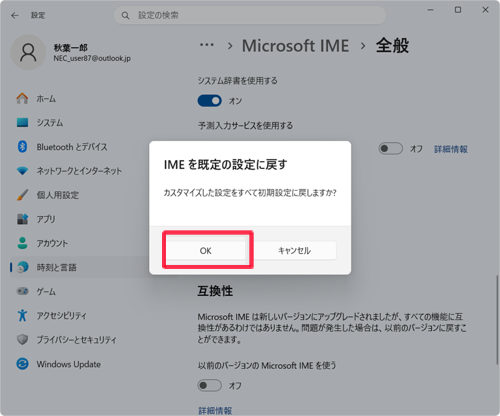Viewport: 500px width, 416px height.
Task: Click the Windows Update sync icon
Action: (x=22, y=364)
